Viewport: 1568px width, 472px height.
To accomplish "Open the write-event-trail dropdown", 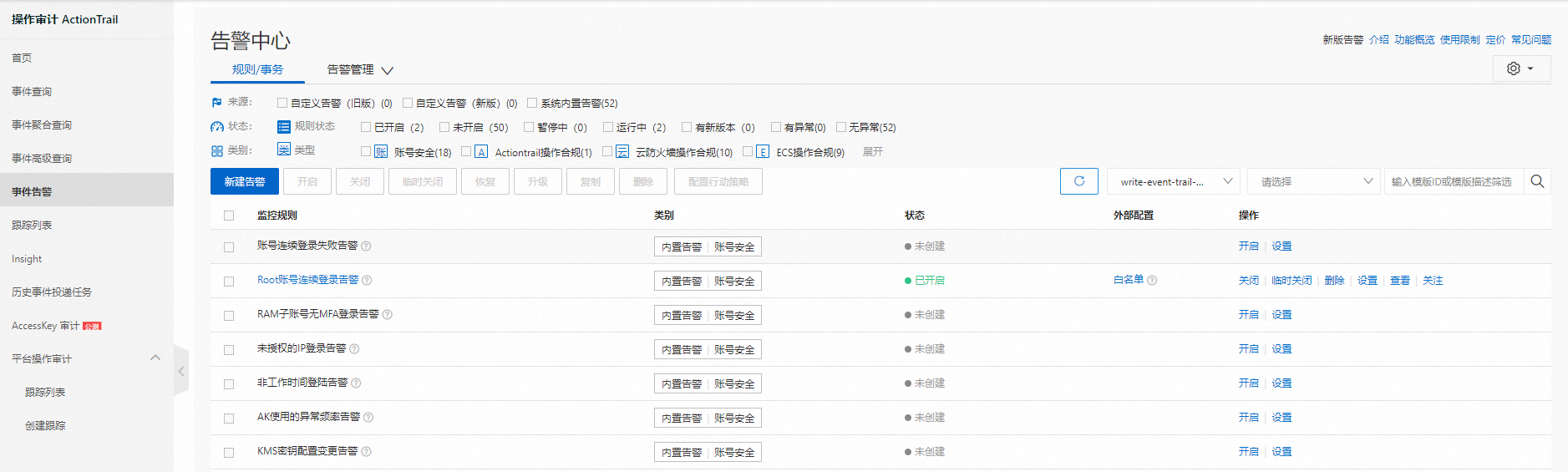I will pos(1175,181).
